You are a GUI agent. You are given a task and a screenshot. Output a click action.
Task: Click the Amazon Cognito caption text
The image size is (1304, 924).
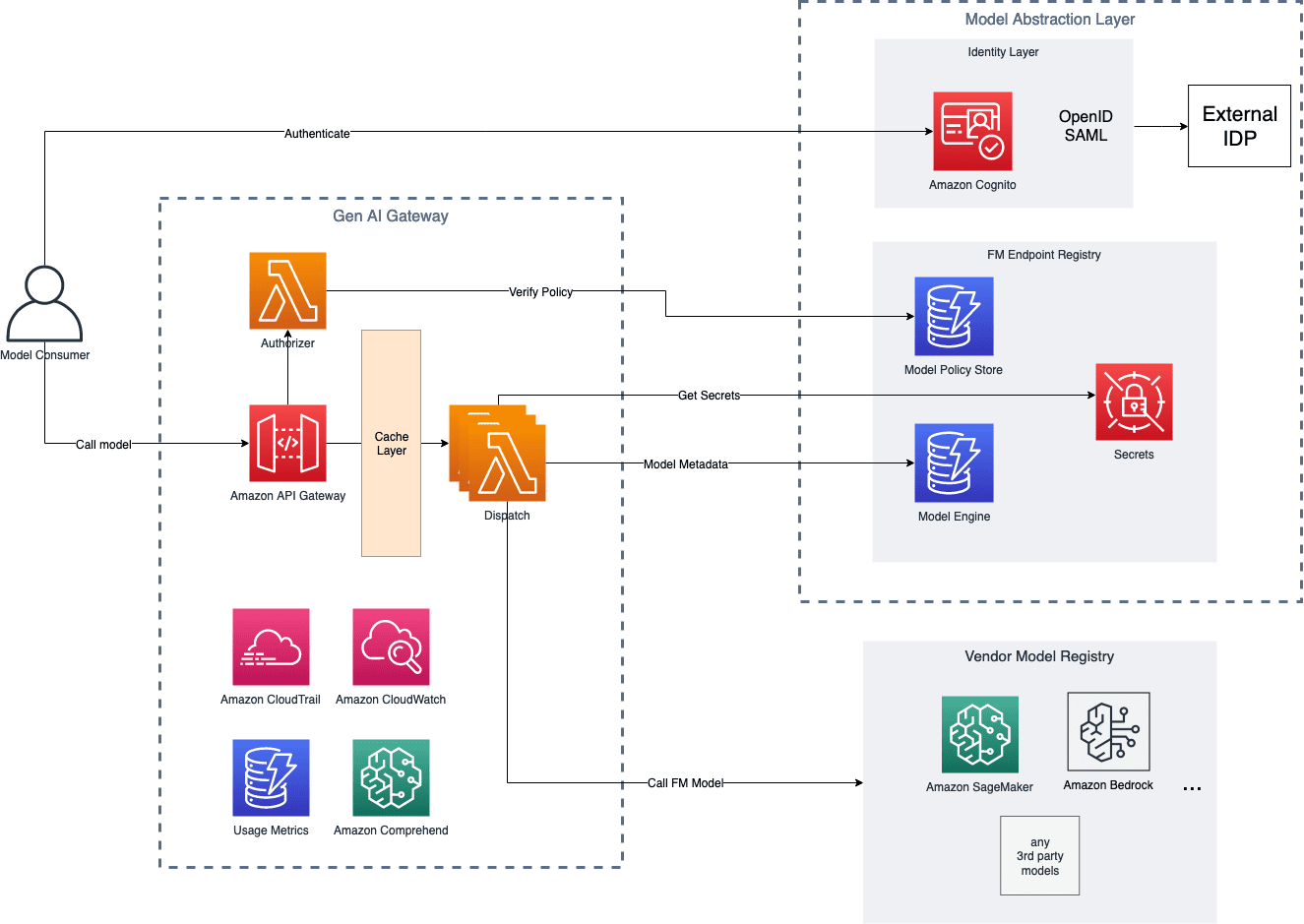[x=972, y=185]
